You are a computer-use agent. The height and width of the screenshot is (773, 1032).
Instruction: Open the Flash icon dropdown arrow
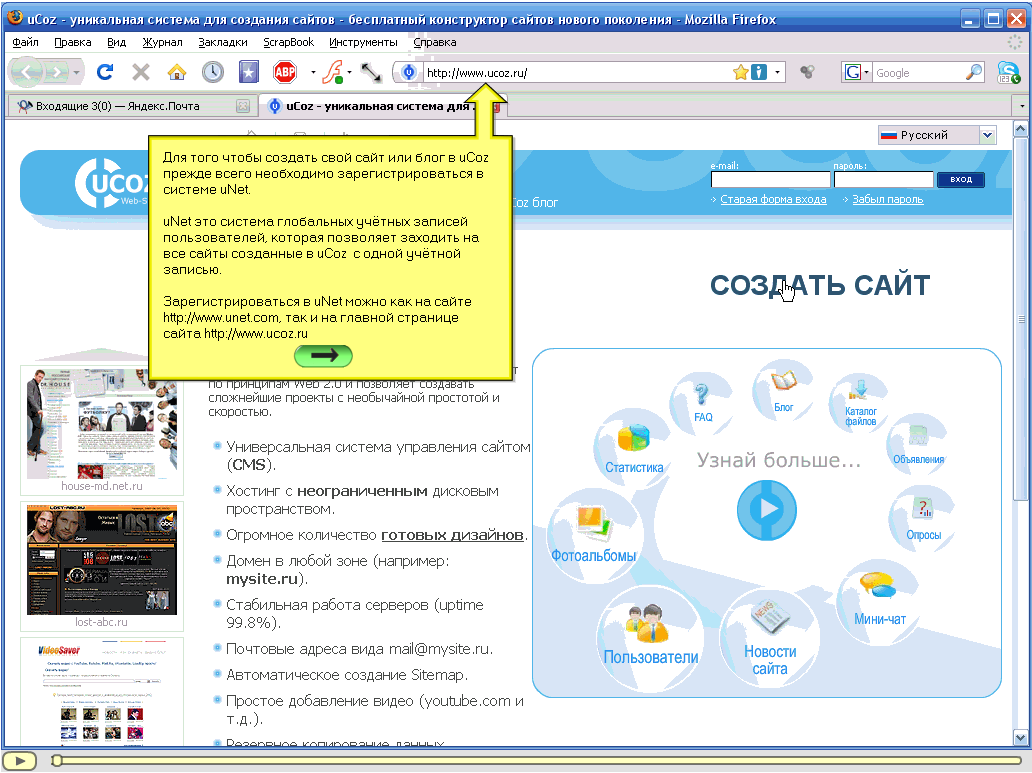point(349,72)
